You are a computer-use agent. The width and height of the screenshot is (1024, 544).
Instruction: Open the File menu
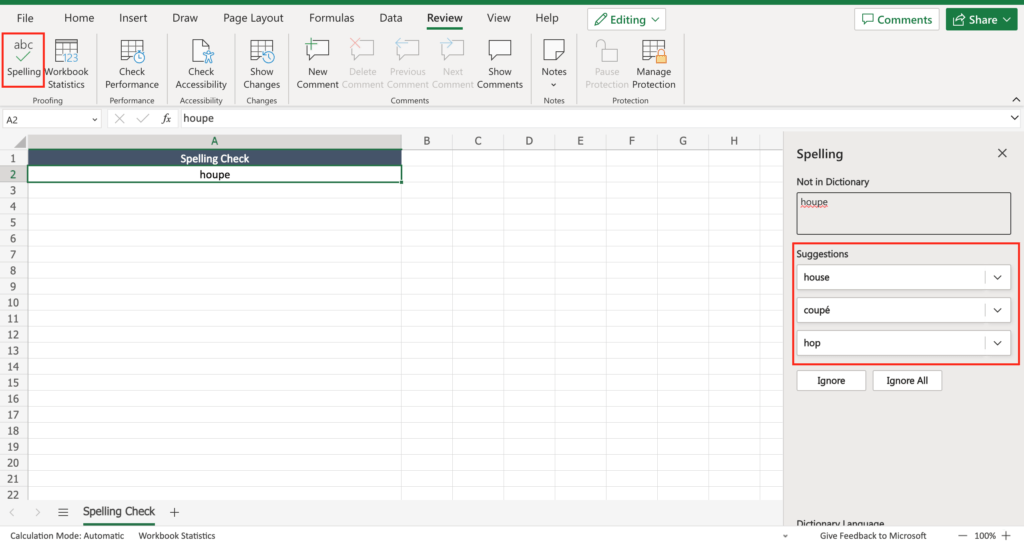click(25, 18)
